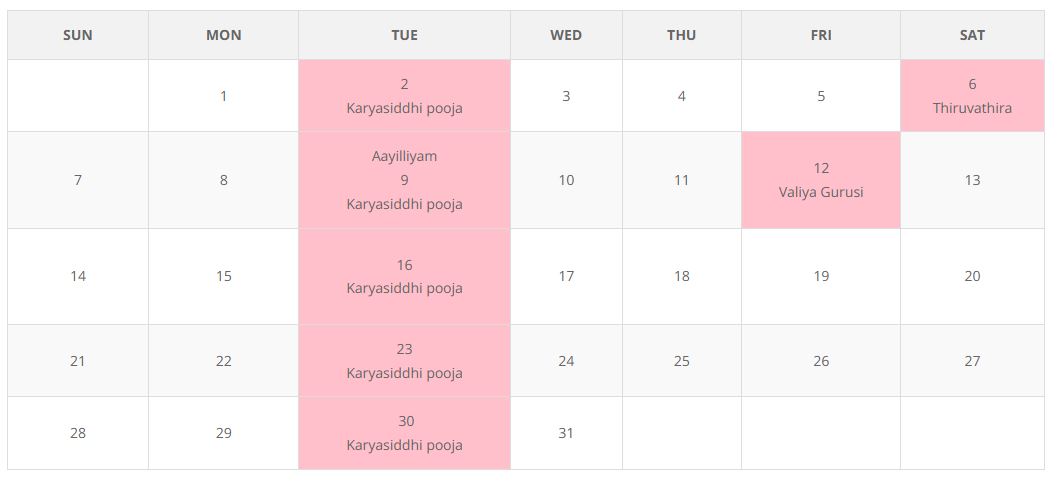
Task: Click the SUN column header
Action: click(x=77, y=35)
